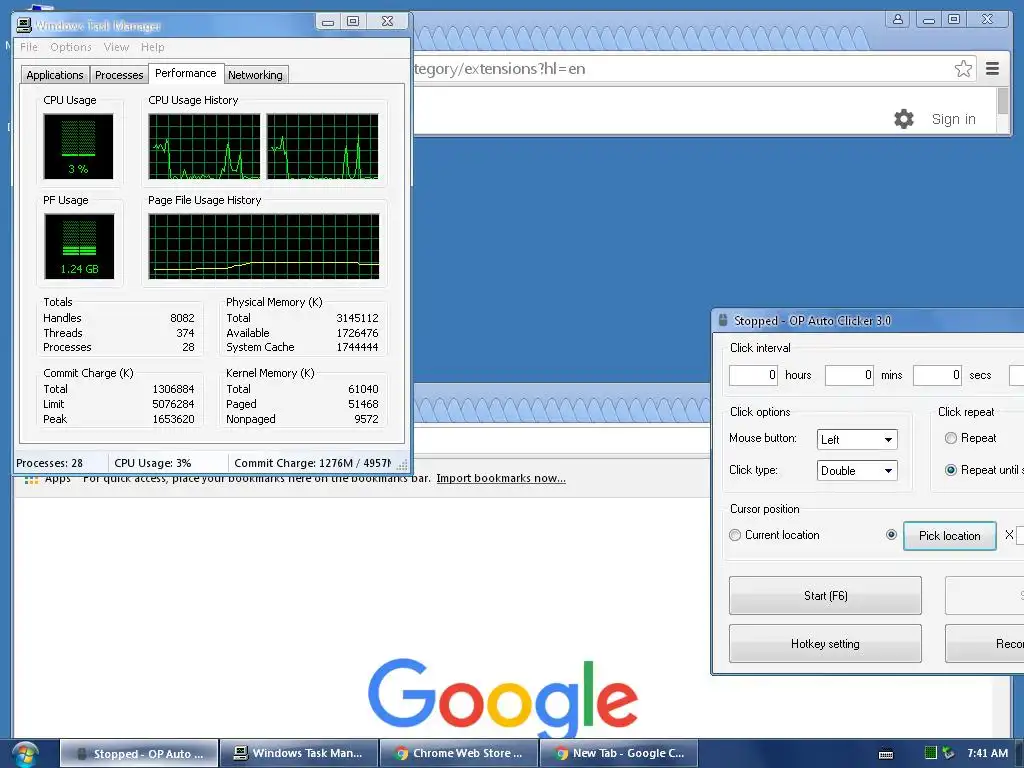Open the Mouse button dropdown
1024x768 pixels.
tap(857, 440)
